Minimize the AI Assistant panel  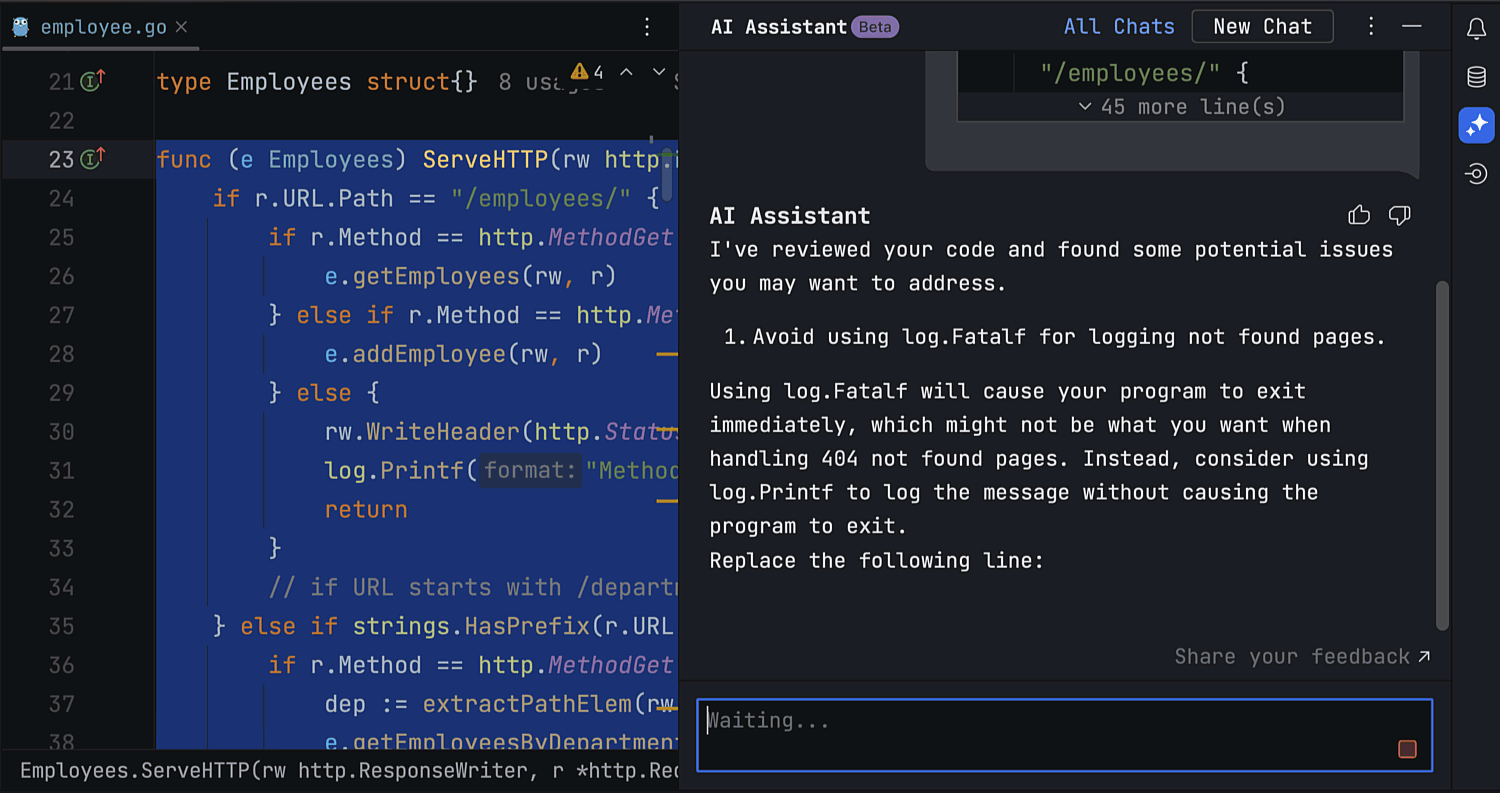1412,27
